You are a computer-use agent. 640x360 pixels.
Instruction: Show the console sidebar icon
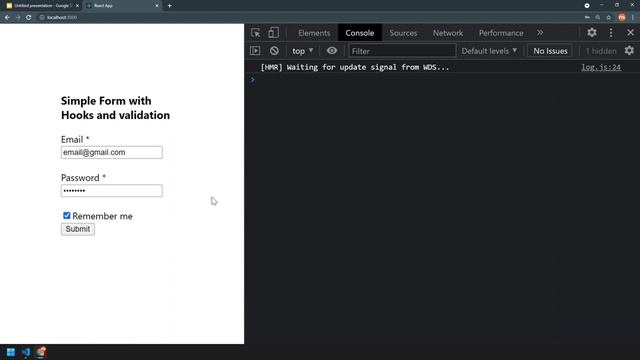pos(255,51)
